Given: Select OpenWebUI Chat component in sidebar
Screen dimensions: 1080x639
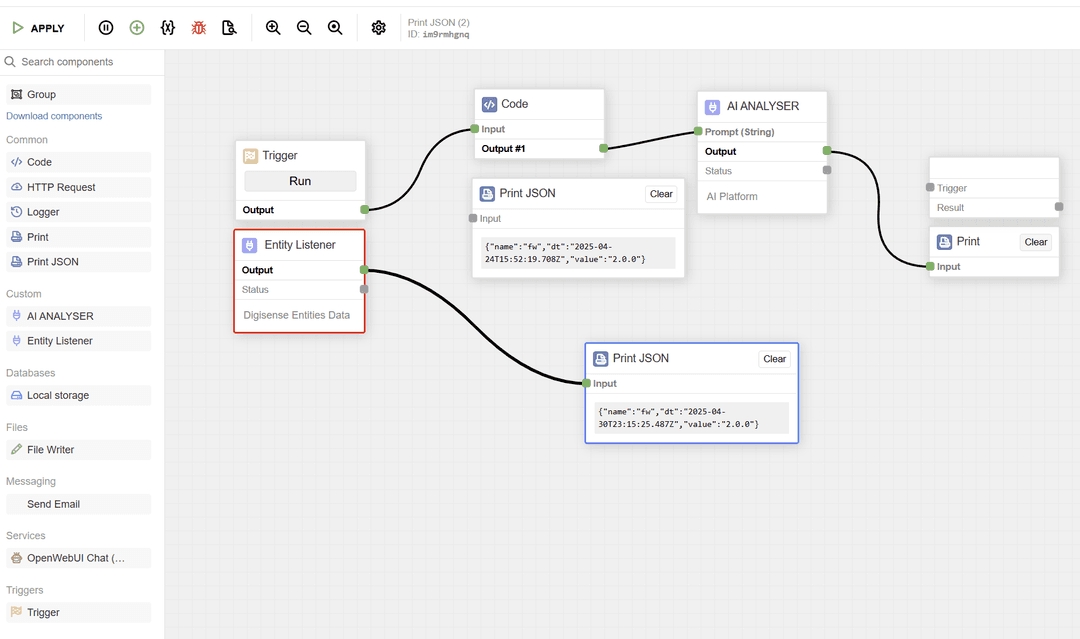Looking at the screenshot, I should (x=79, y=558).
